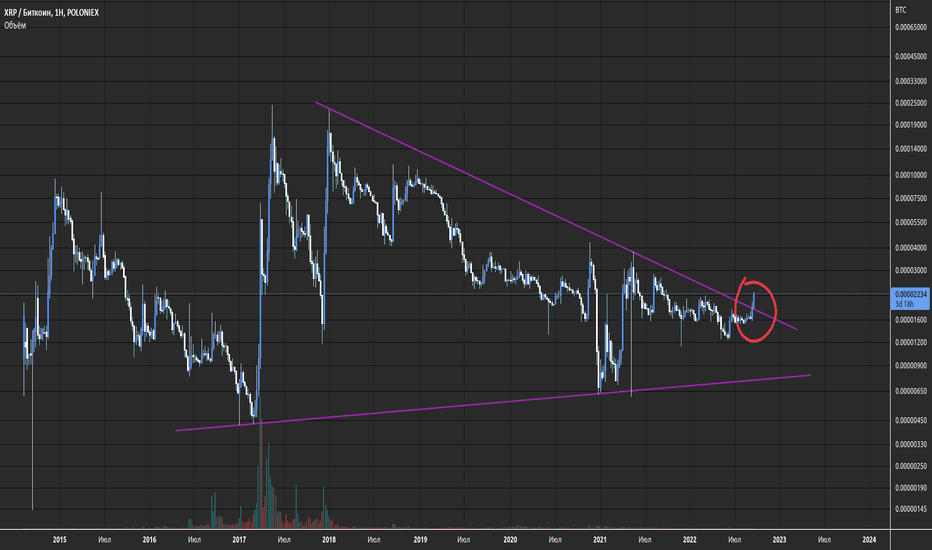Click price axis label 0.00045000
The image size is (932, 550).
911,56
